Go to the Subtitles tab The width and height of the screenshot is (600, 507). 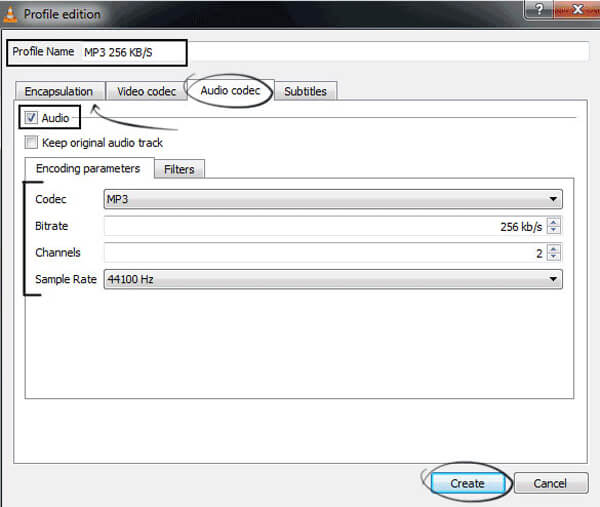(305, 91)
